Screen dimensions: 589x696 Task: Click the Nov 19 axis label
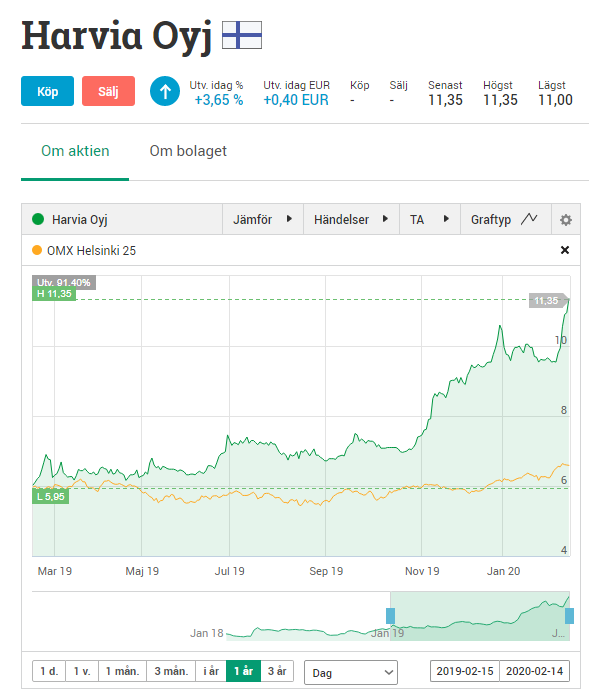tap(422, 571)
